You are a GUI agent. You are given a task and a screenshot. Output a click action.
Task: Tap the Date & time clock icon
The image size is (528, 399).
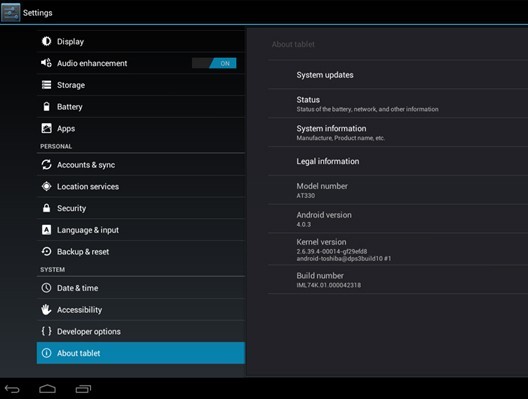(x=46, y=288)
